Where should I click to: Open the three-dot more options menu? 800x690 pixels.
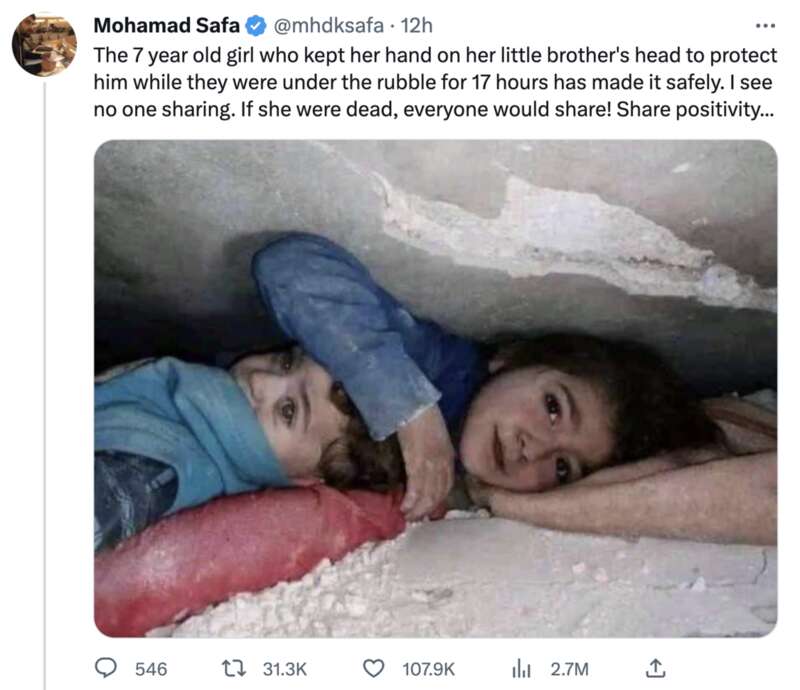[765, 23]
